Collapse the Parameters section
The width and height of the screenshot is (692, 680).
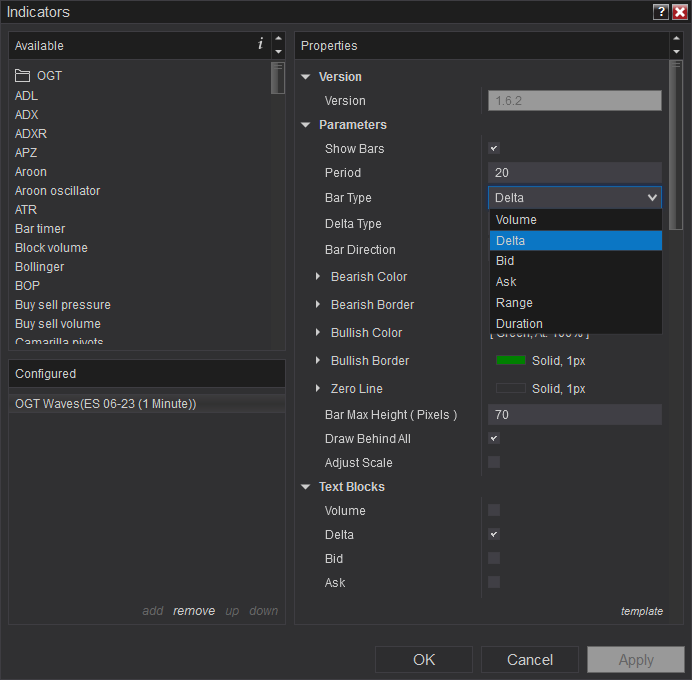pyautogui.click(x=306, y=125)
